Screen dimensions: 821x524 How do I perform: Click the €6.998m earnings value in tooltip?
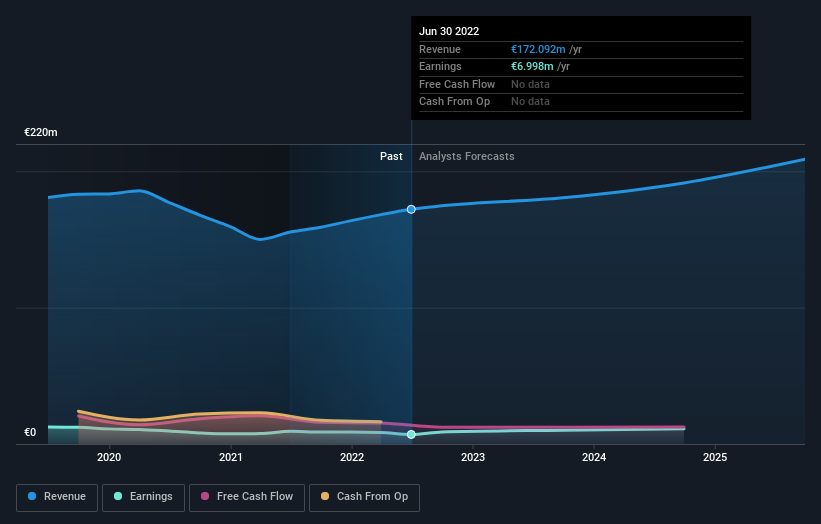click(x=532, y=66)
